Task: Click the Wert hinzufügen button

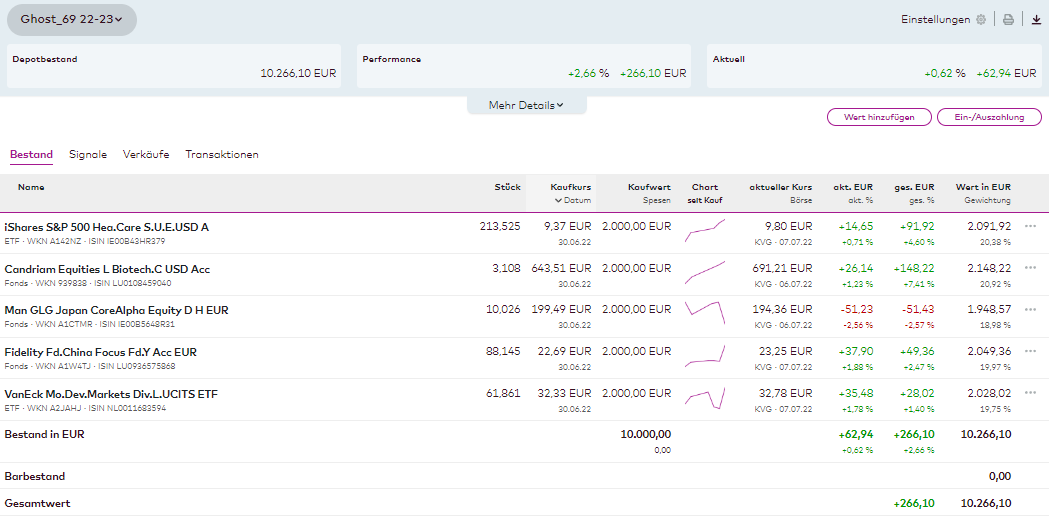Action: [879, 117]
